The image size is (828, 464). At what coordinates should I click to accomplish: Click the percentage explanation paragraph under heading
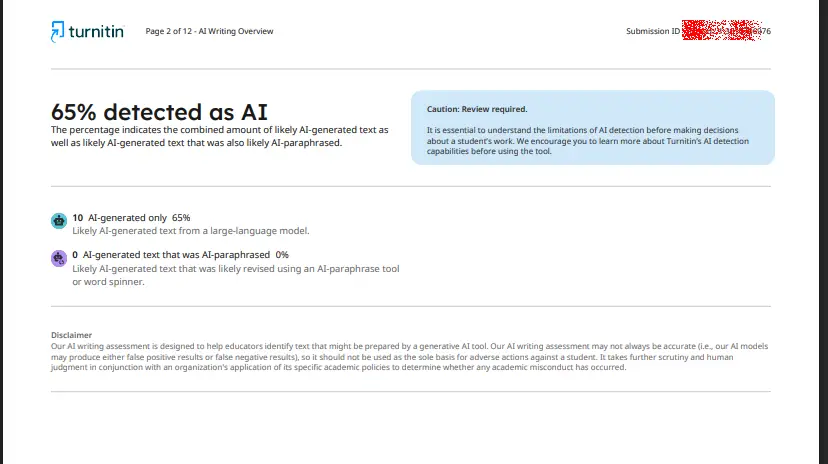[220, 136]
